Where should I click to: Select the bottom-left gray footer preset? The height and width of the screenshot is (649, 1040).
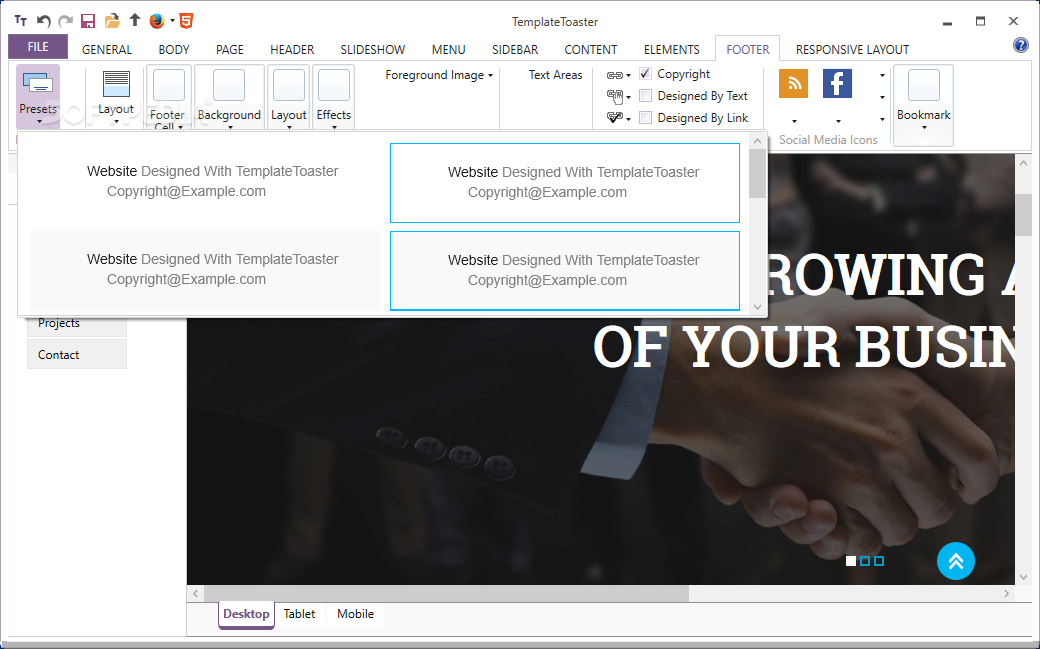205,270
